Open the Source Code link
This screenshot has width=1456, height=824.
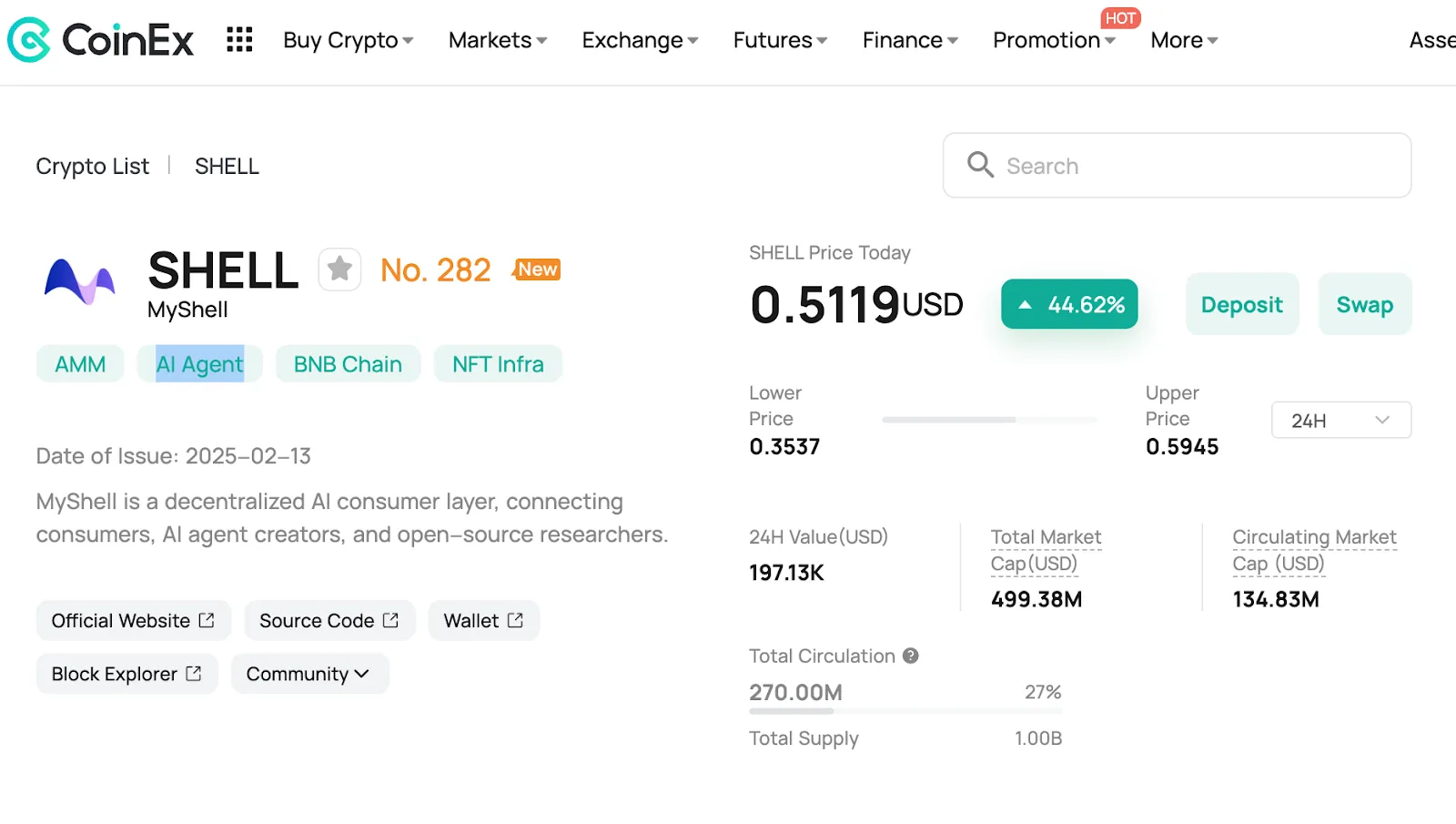[329, 620]
